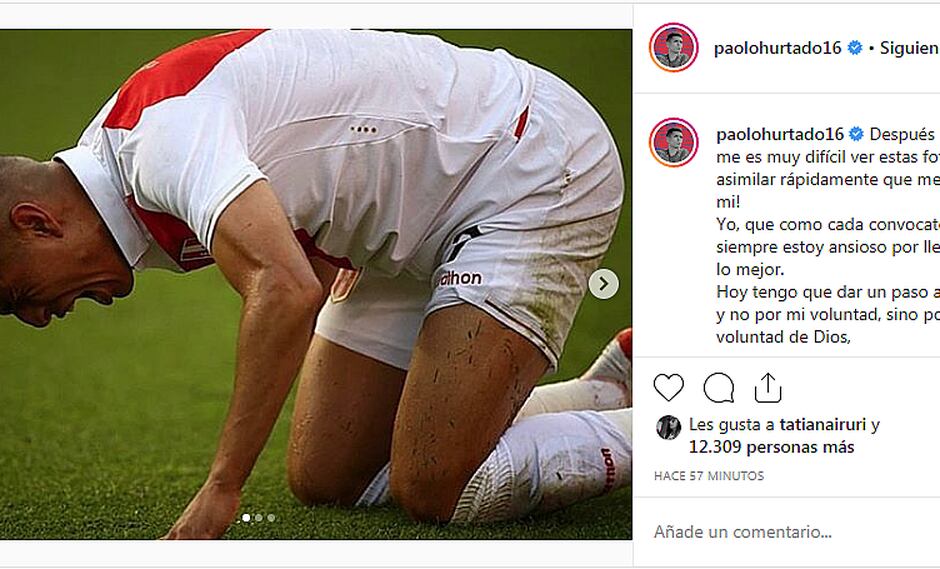Share the post with the upload arrow icon
Screen dimensions: 940x569
click(x=768, y=388)
